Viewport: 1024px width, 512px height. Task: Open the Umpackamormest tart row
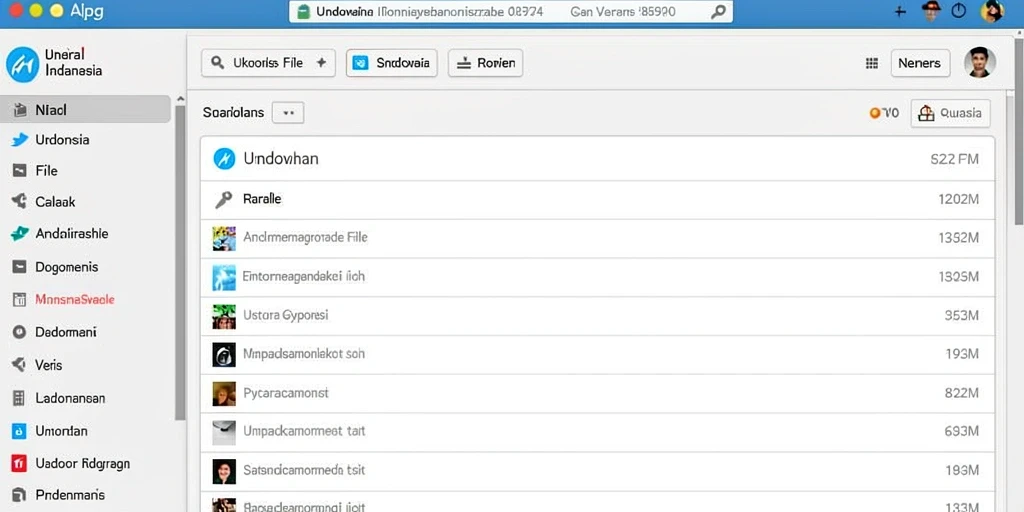pos(598,432)
